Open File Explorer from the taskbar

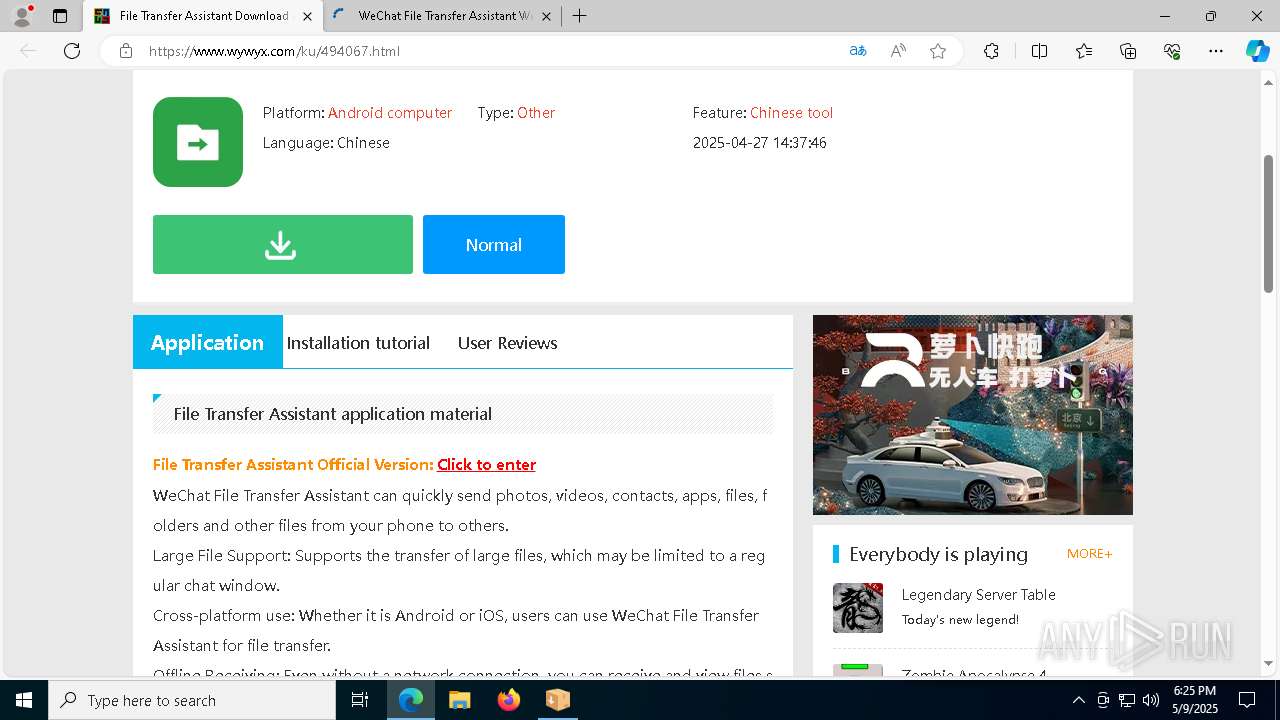[x=460, y=700]
